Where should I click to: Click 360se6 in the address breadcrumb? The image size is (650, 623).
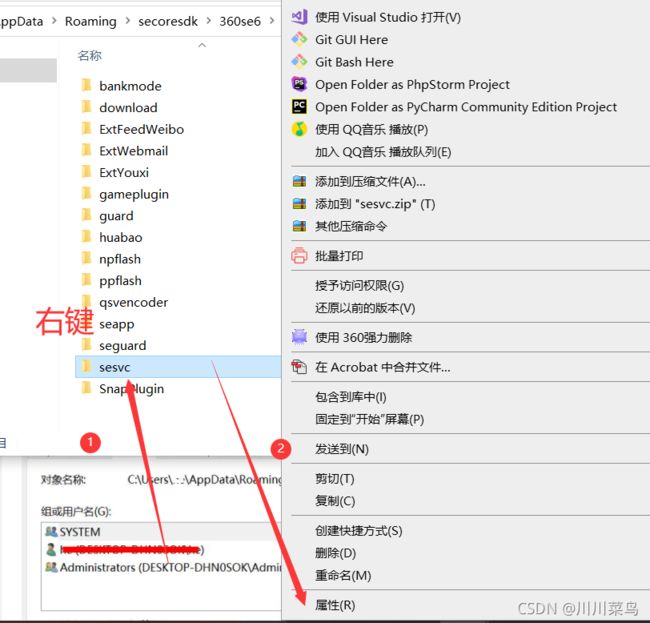240,21
